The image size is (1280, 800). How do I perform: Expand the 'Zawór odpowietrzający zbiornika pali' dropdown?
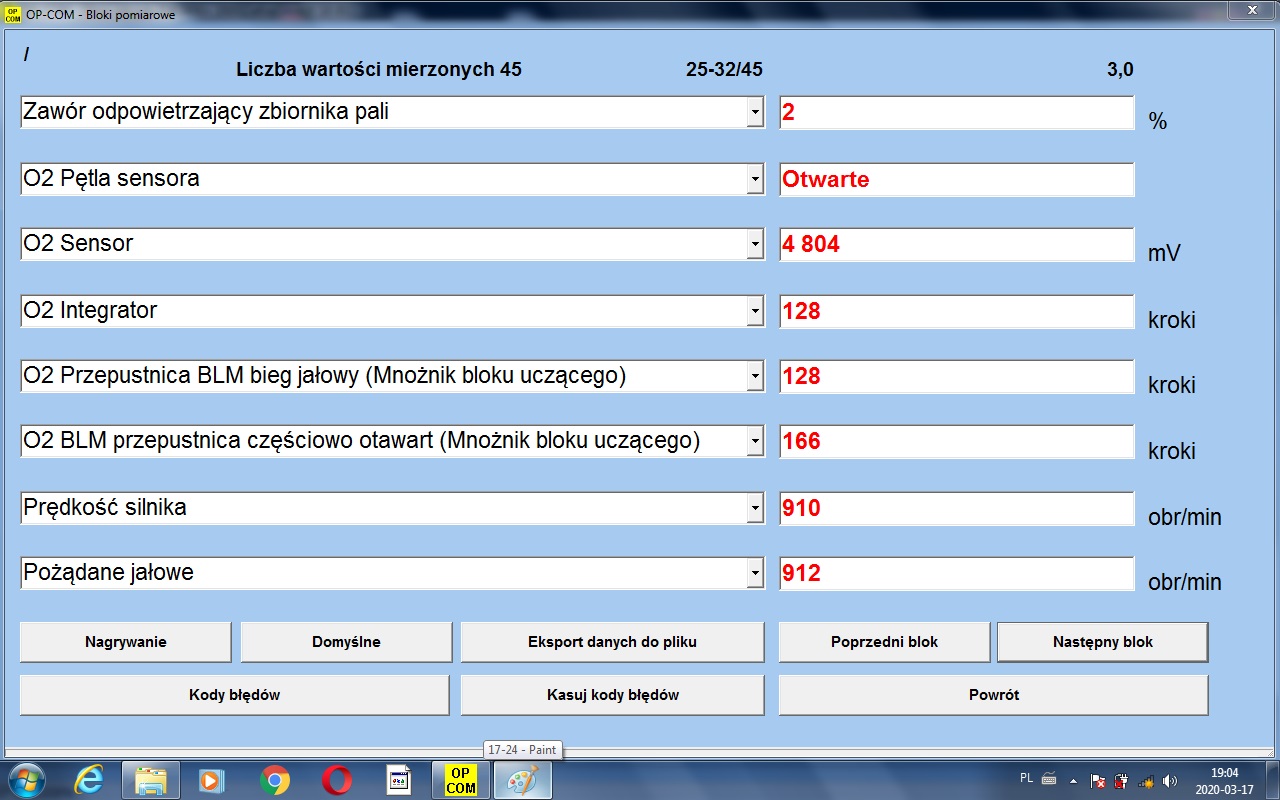point(755,113)
